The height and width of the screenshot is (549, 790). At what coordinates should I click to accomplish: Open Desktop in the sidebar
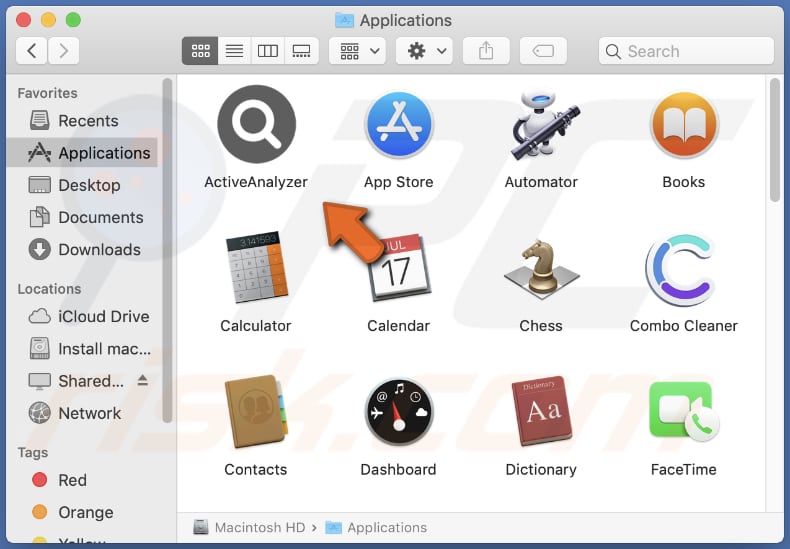pyautogui.click(x=82, y=185)
